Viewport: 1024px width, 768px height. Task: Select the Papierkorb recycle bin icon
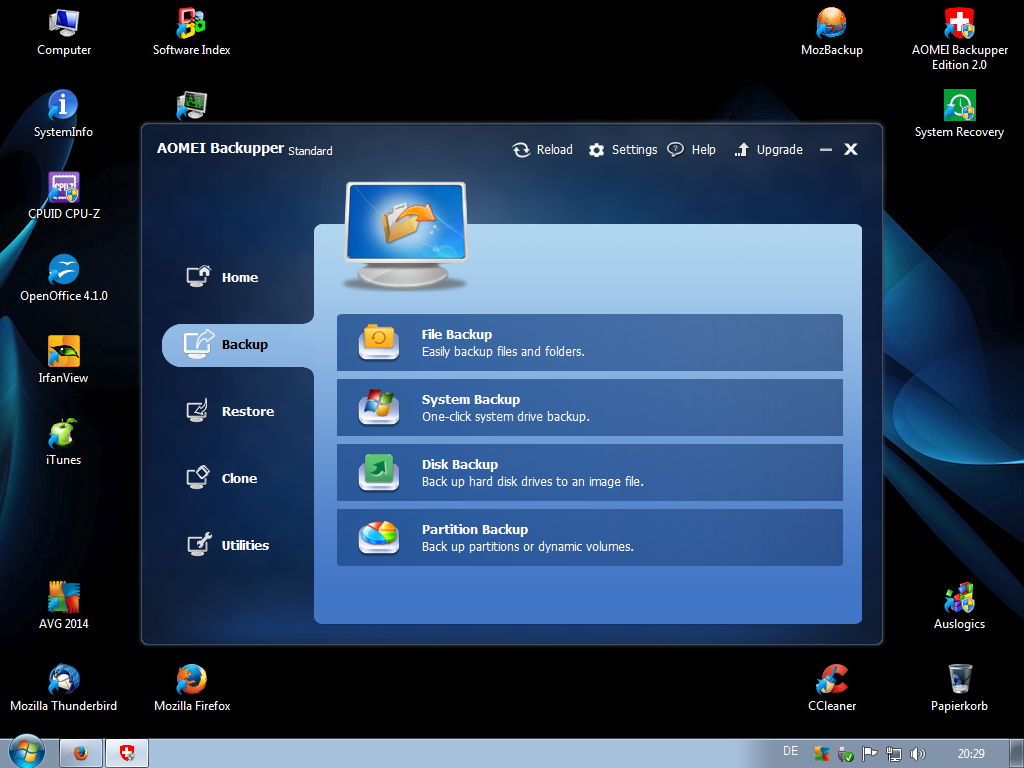click(x=959, y=688)
